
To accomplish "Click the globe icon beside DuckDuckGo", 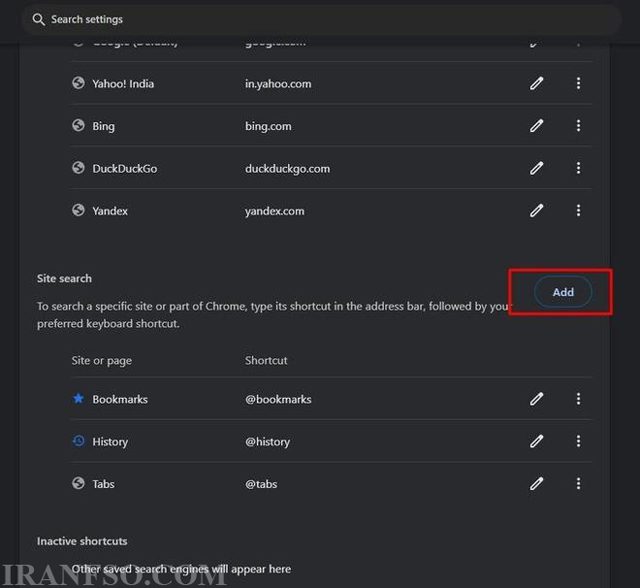I will pos(78,168).
